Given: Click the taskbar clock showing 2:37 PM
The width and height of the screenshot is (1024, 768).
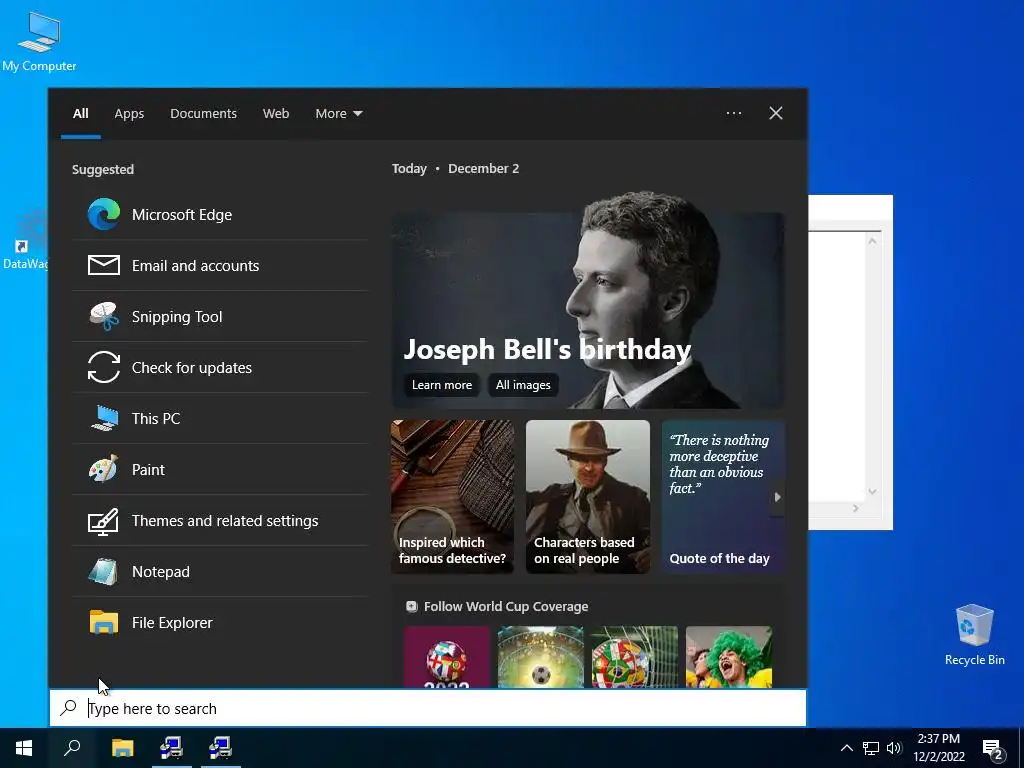Looking at the screenshot, I should [x=938, y=748].
